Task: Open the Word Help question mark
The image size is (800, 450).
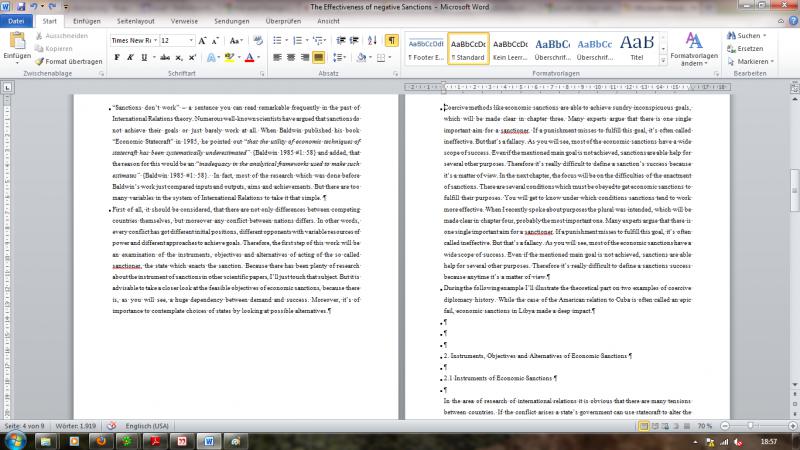Action: click(x=789, y=20)
